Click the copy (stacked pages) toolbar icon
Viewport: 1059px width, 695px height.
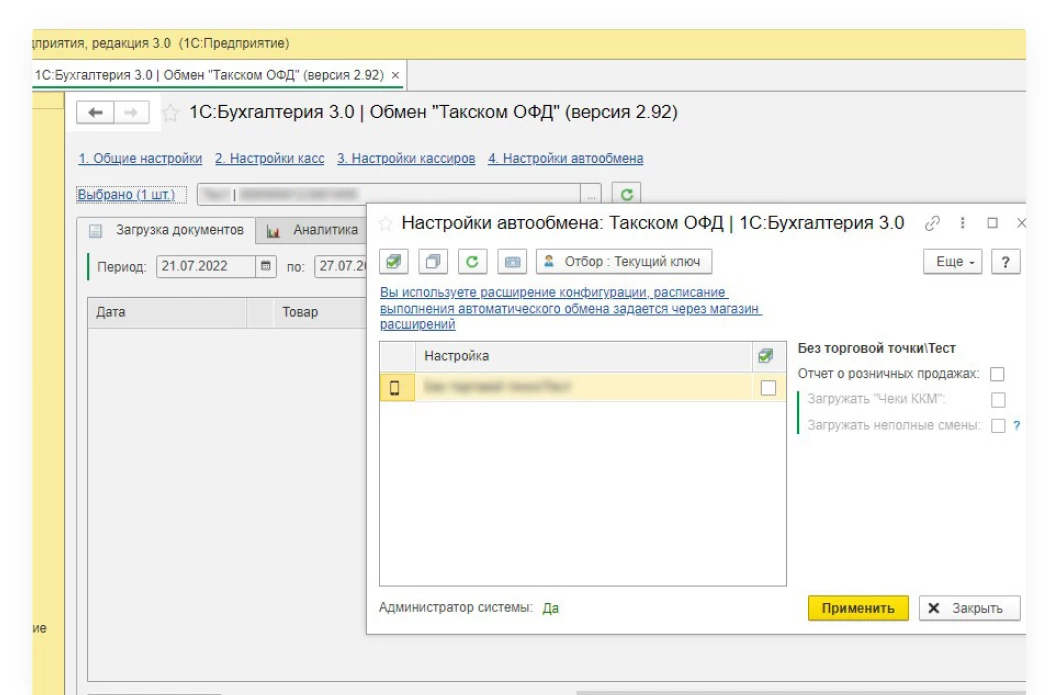coord(434,262)
